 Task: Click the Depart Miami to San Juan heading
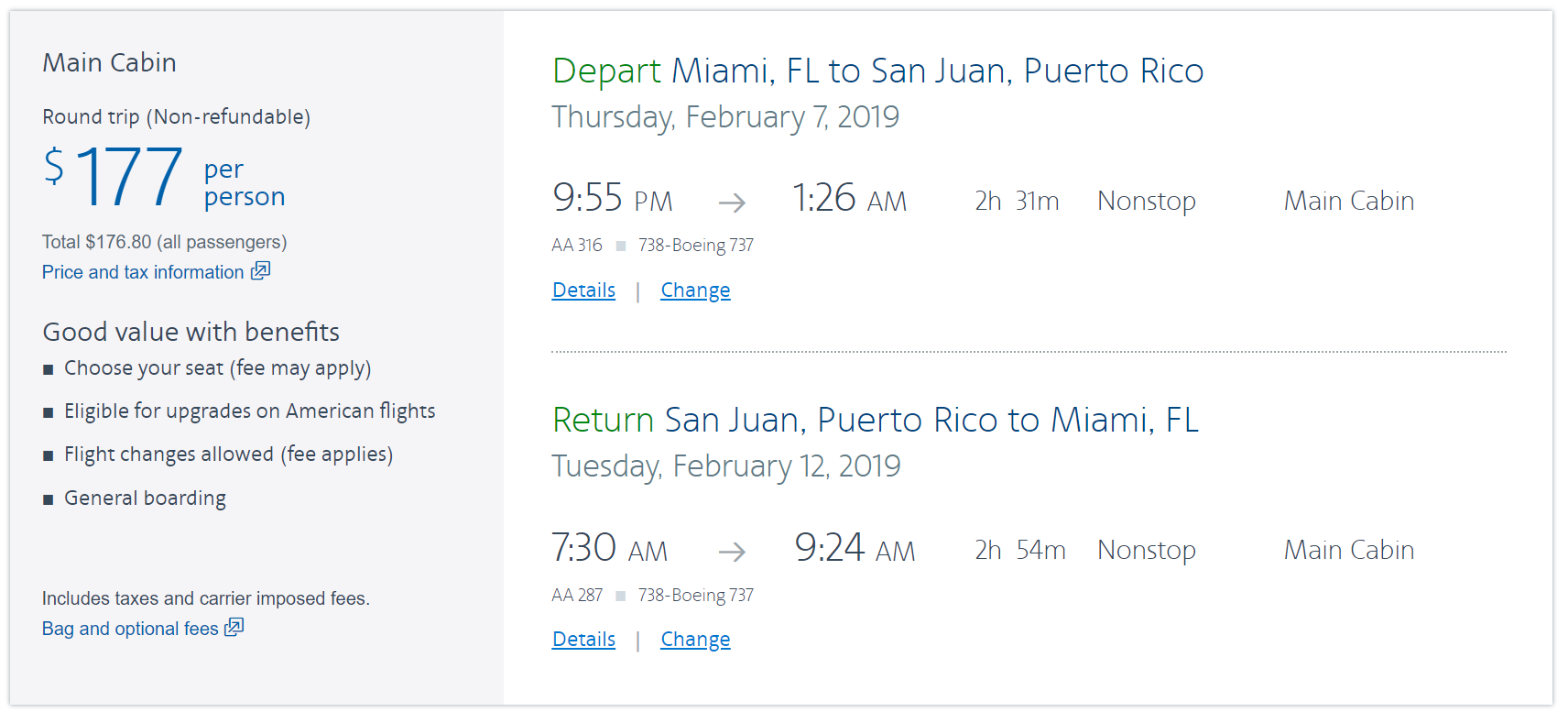click(877, 71)
